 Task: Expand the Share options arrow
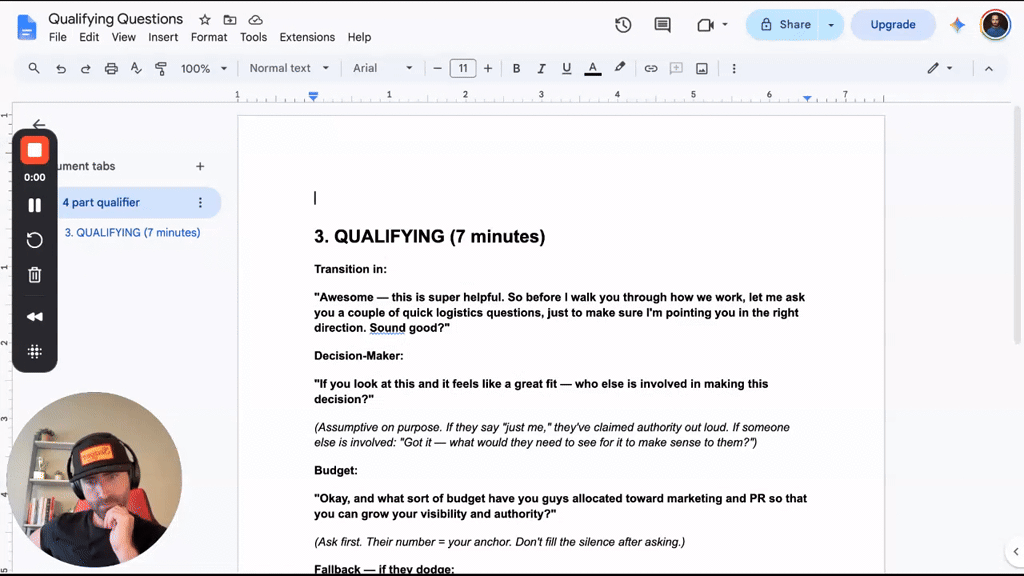pos(831,25)
